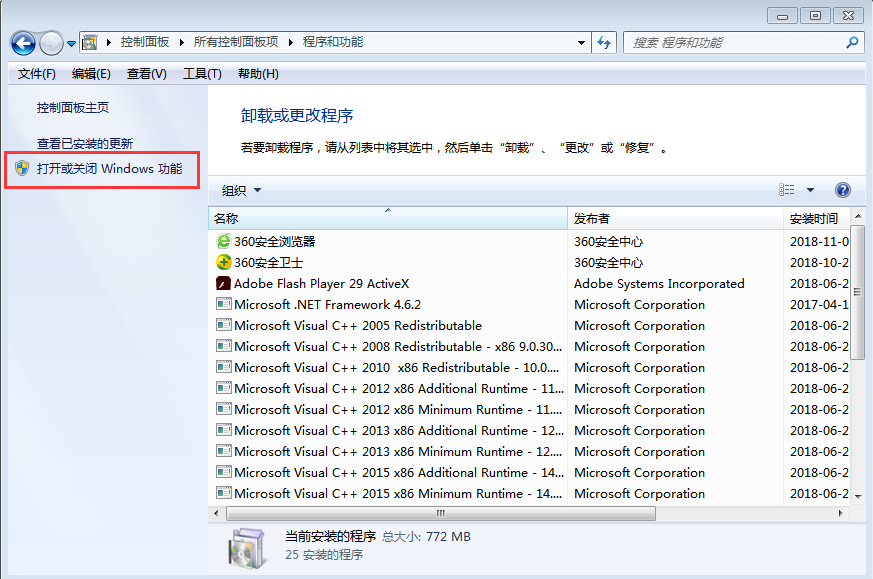The height and width of the screenshot is (579, 873).
Task: Click the Control Panel icon in address bar
Action: tap(90, 42)
